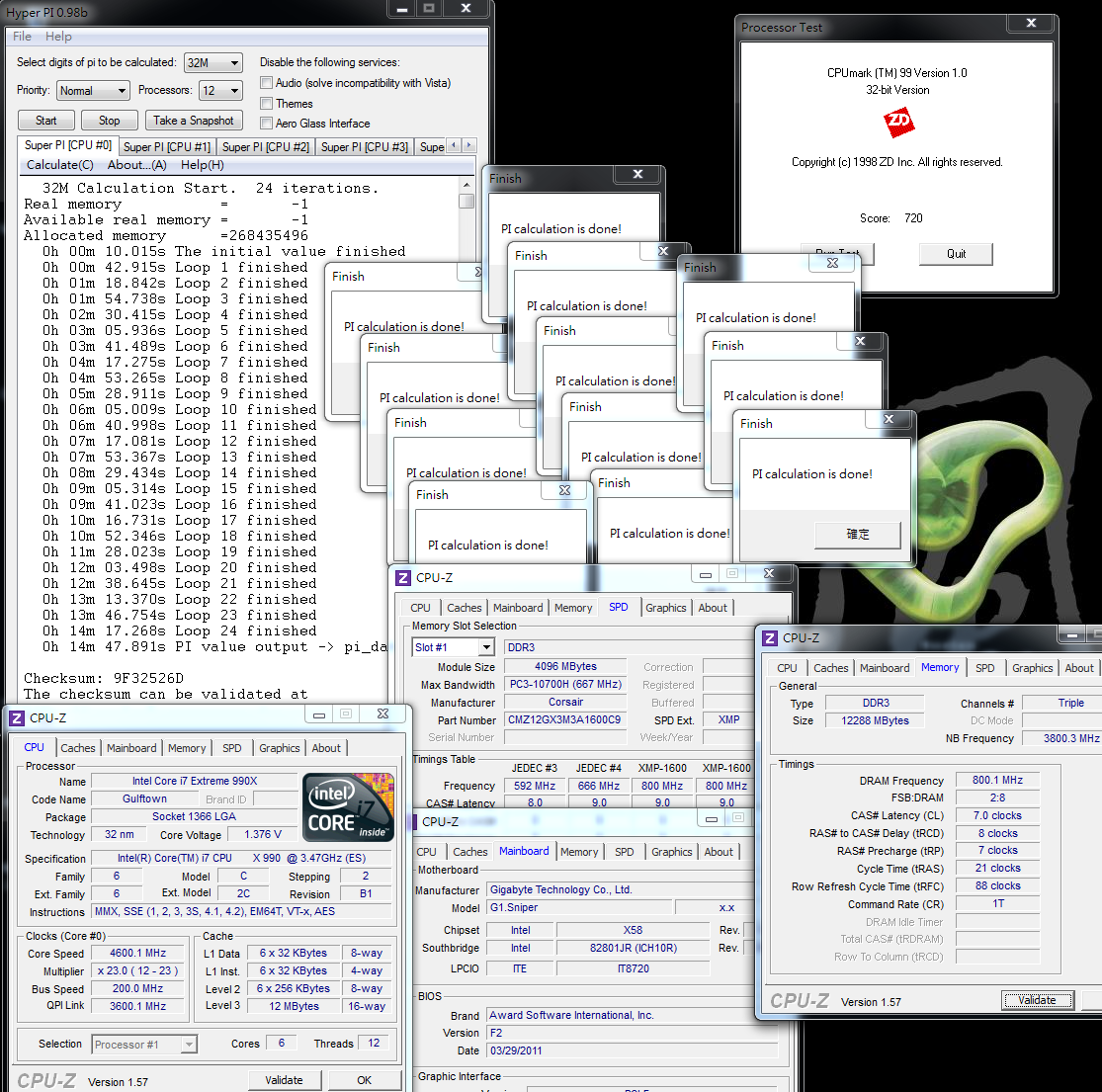The image size is (1102, 1092).
Task: Click the tab scroll left arrow in Hyper PI
Action: coord(454,145)
